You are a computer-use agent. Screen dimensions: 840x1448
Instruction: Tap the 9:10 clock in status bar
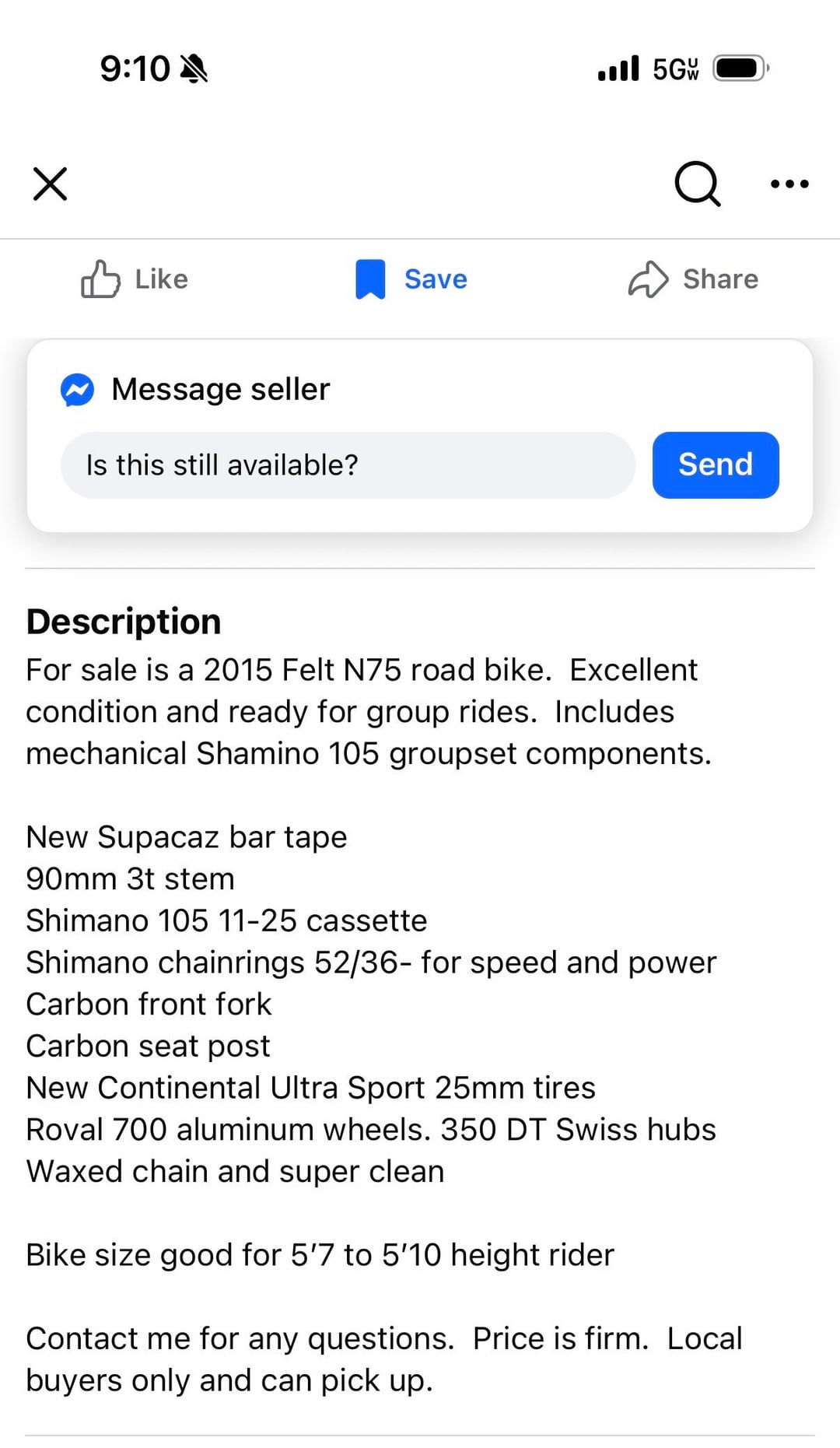[135, 69]
